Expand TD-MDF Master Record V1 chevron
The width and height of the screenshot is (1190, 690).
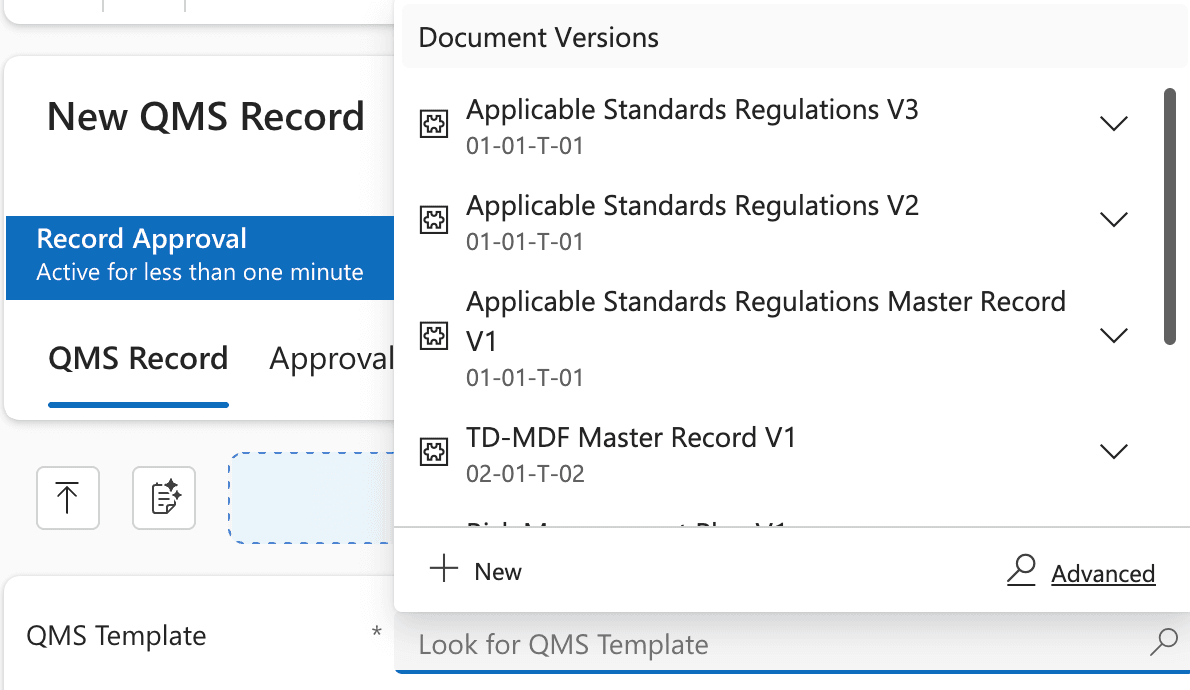pos(1113,452)
